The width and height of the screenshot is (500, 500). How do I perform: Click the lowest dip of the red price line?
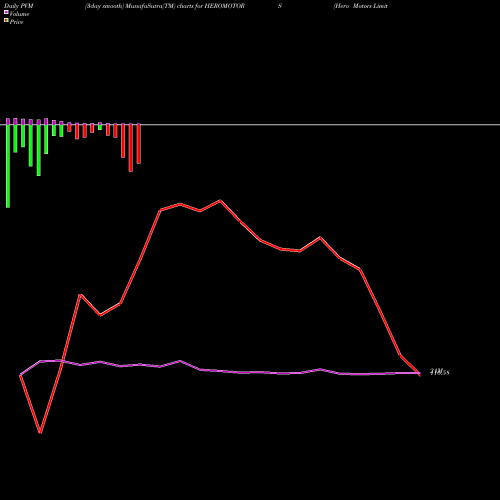pos(40,432)
